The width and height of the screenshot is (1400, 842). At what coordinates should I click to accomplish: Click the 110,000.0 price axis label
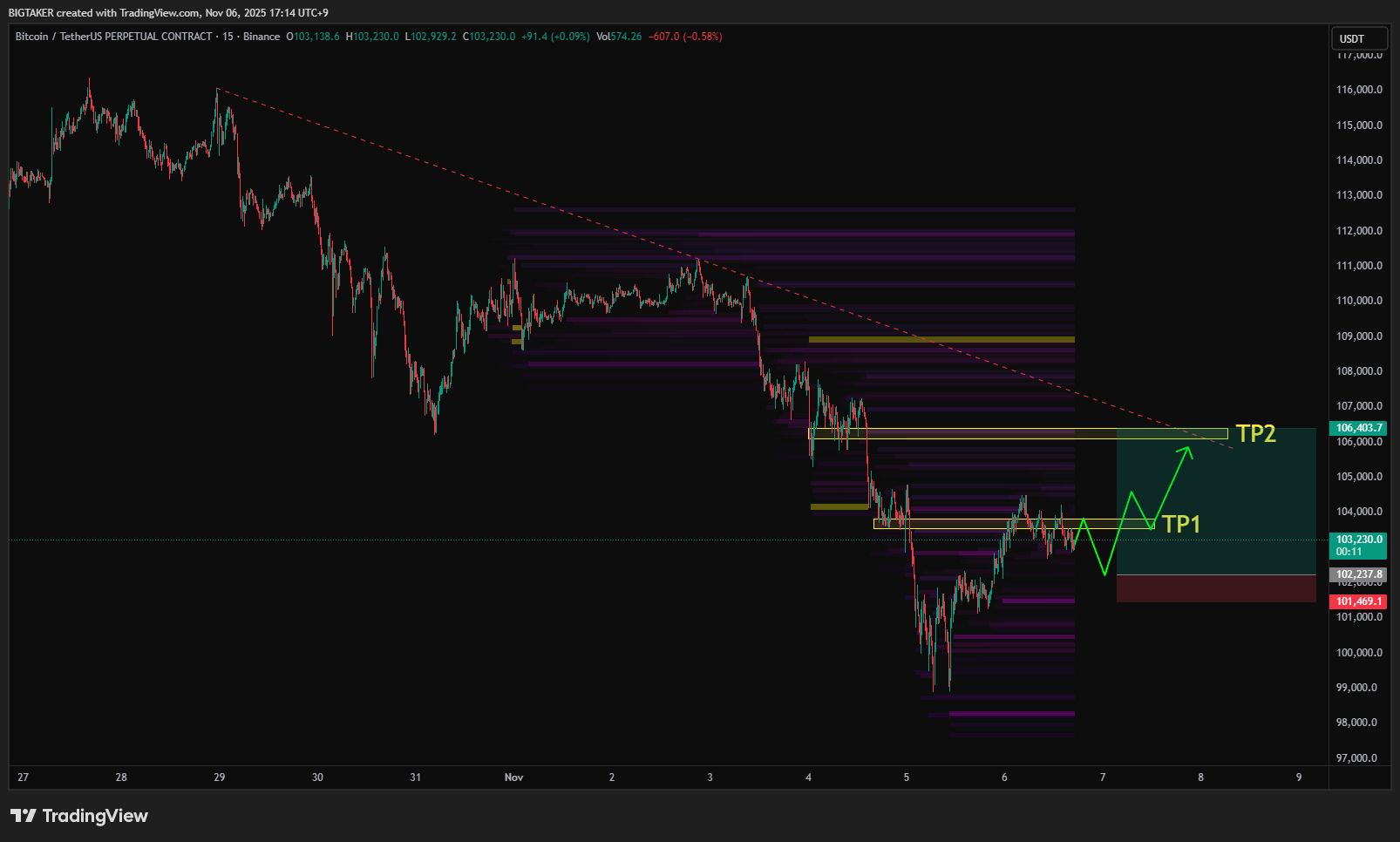pyautogui.click(x=1359, y=301)
